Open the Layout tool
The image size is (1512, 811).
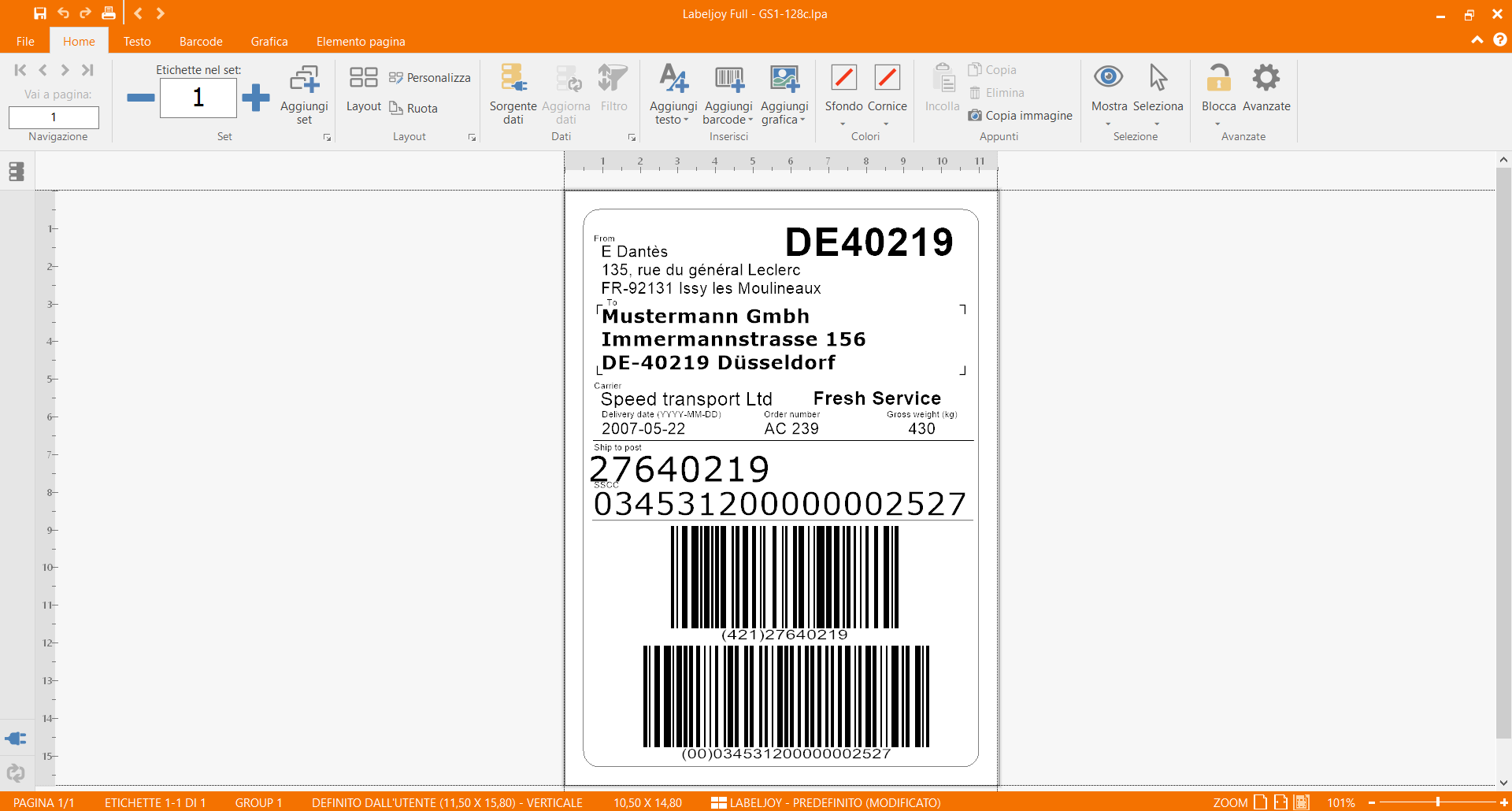coord(363,88)
